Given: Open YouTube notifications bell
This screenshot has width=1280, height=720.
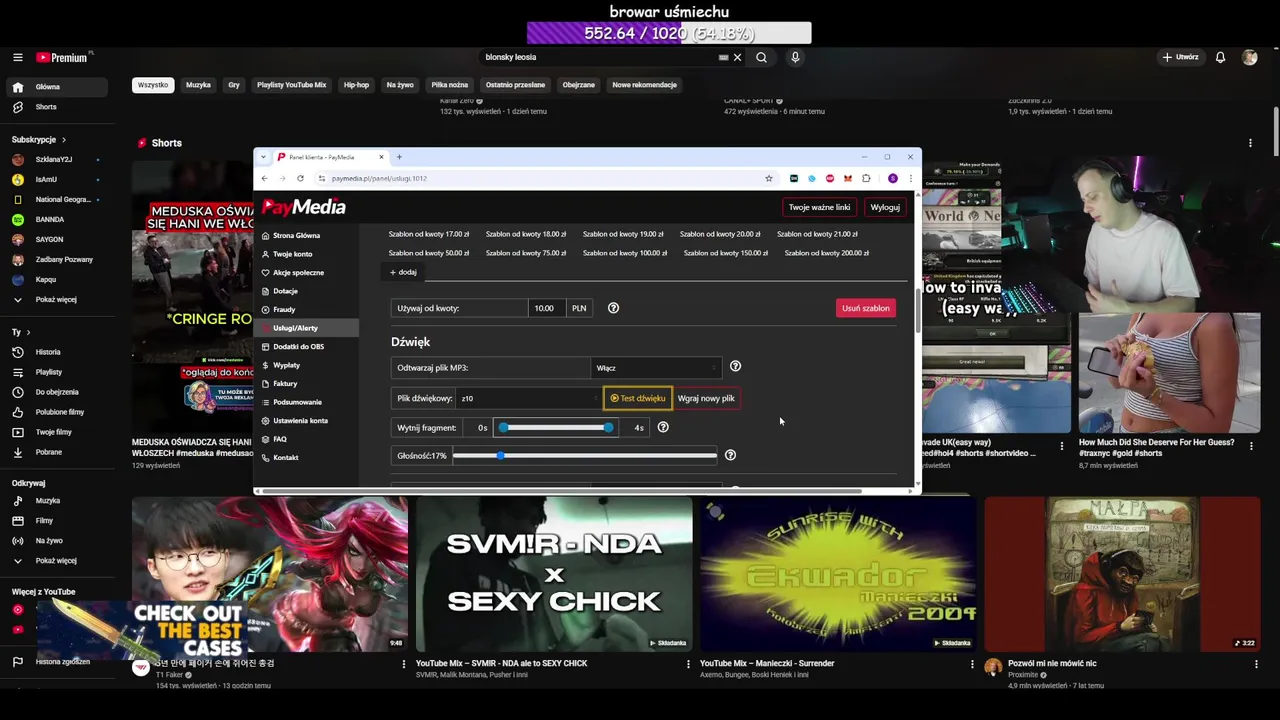Looking at the screenshot, I should click(1220, 57).
